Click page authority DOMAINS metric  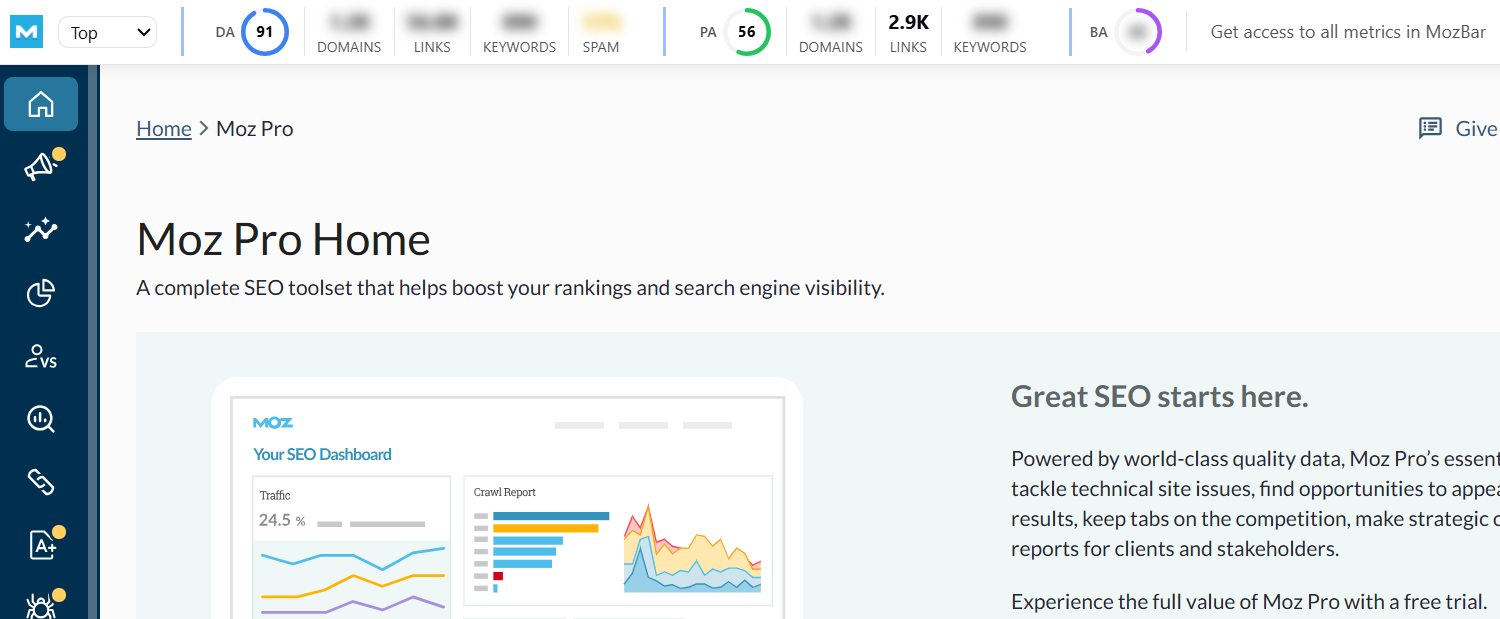831,32
